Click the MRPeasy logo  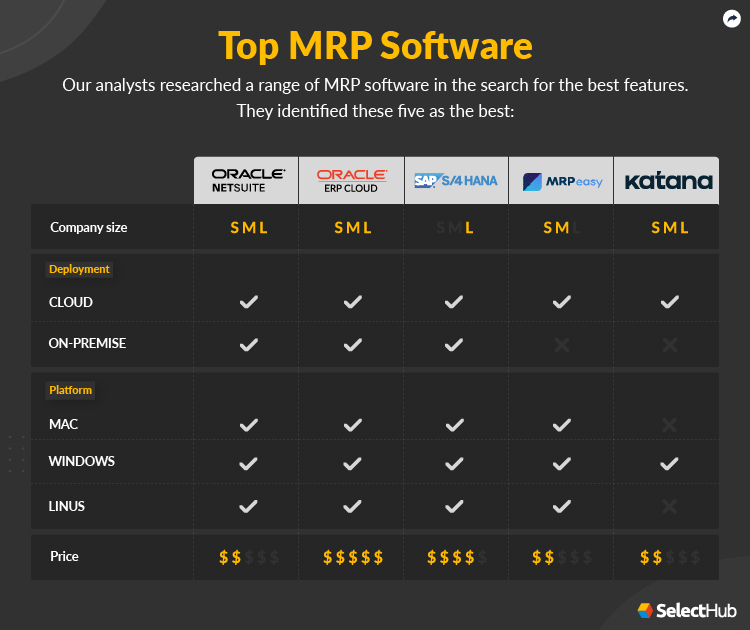coord(562,182)
